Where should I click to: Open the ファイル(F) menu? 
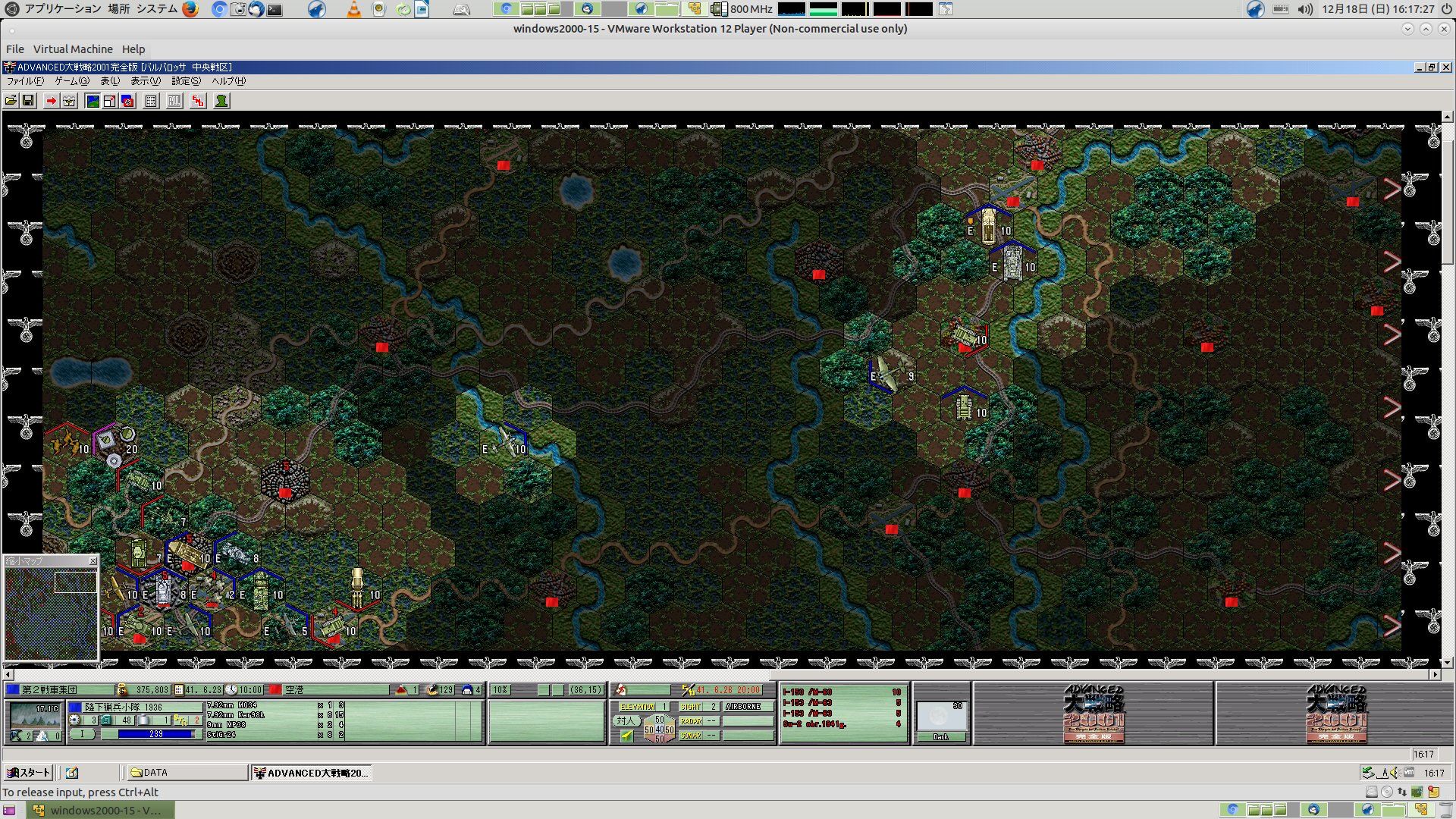point(25,81)
